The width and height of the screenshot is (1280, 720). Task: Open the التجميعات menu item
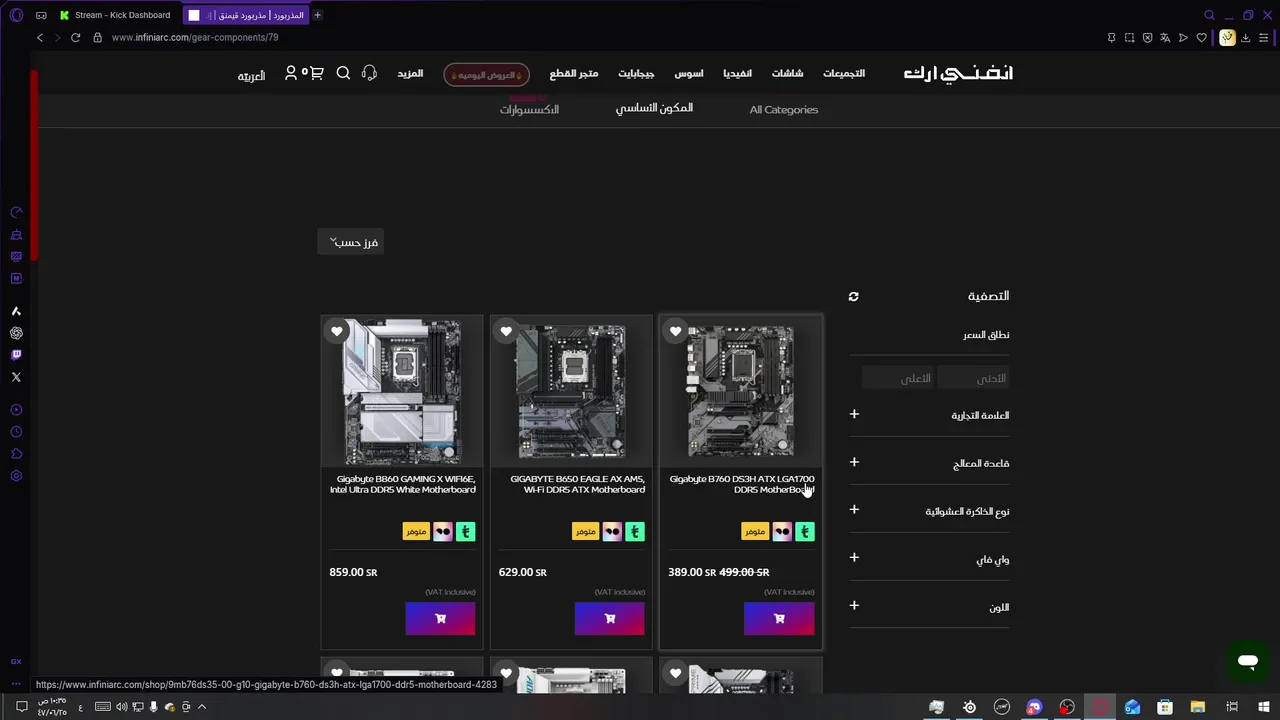(x=844, y=74)
